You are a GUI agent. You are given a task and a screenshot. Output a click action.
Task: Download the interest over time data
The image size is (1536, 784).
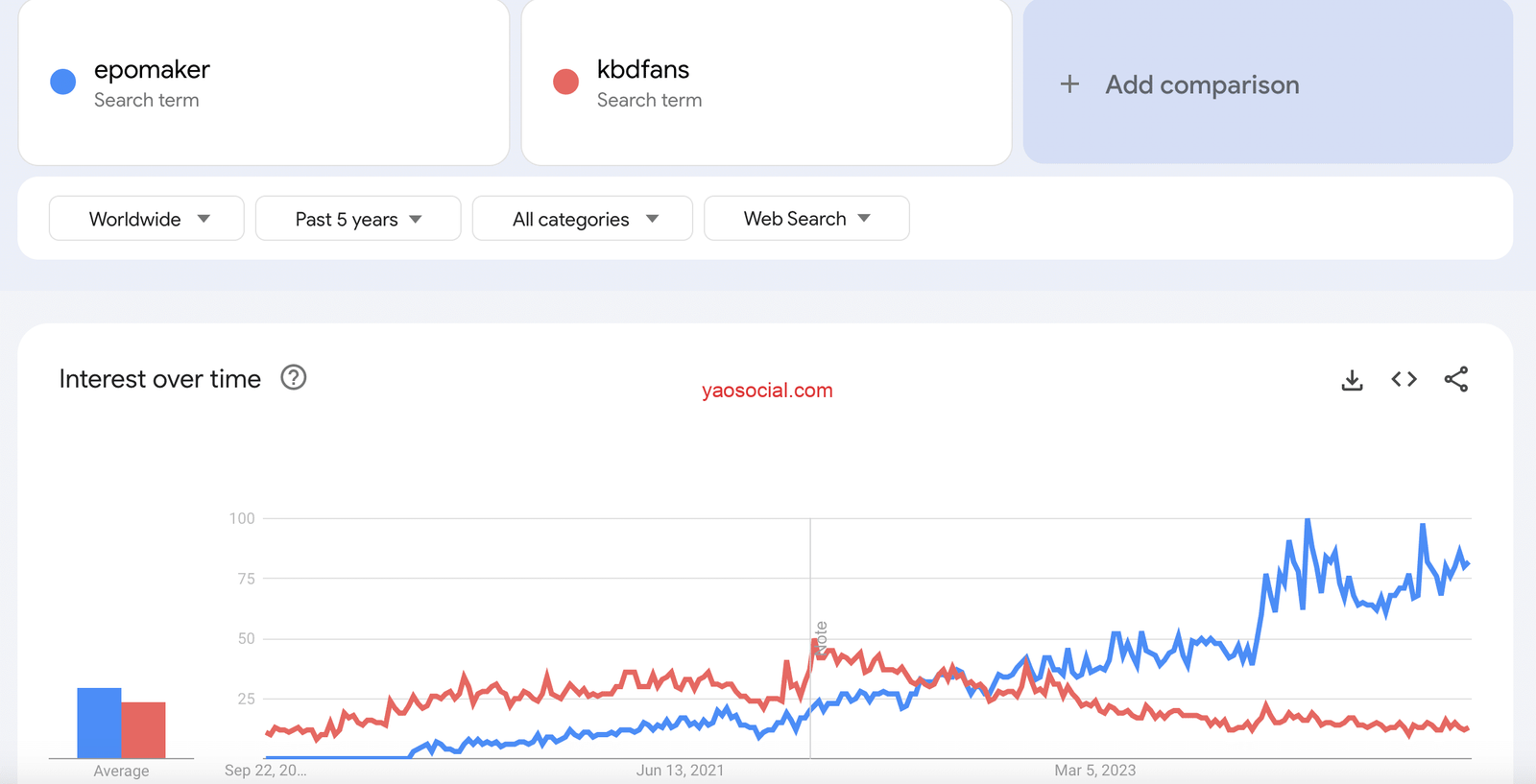[1352, 380]
